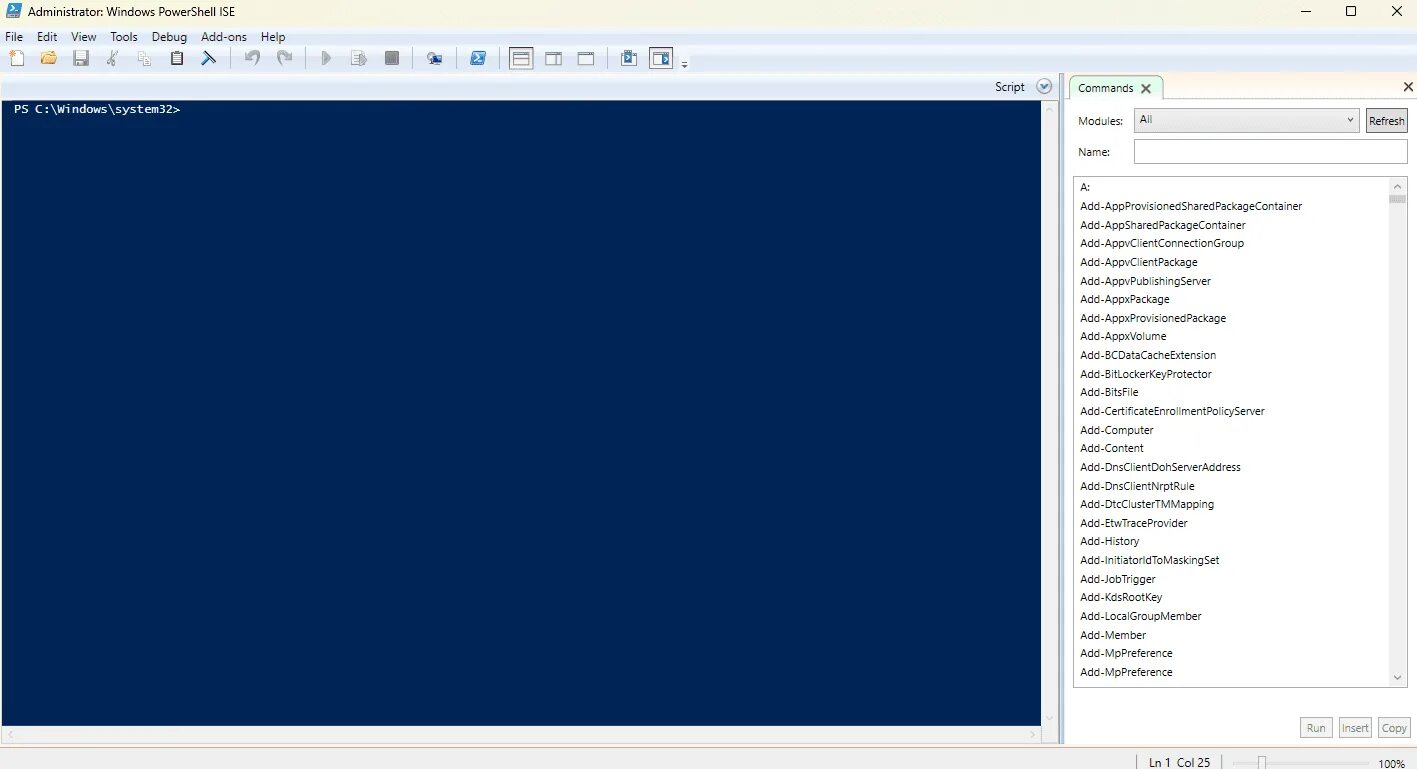Select Add-LocalGroupMember command
Viewport: 1417px width, 769px height.
click(1140, 616)
